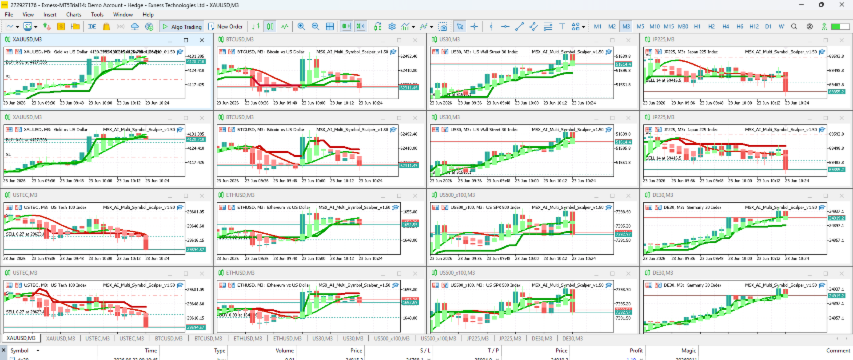Toggle chart auto-scroll to latest bar
Screen dimensions: 853x360
coord(345,26)
